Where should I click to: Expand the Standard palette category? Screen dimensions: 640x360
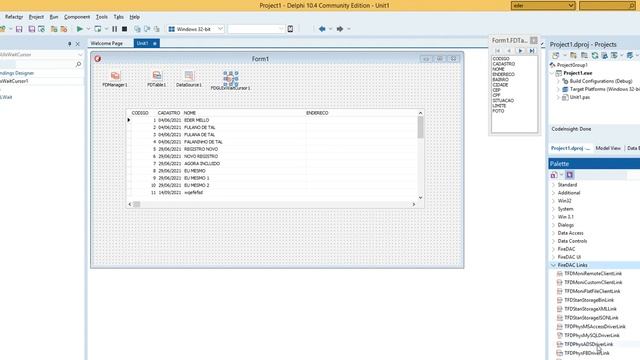(x=553, y=185)
